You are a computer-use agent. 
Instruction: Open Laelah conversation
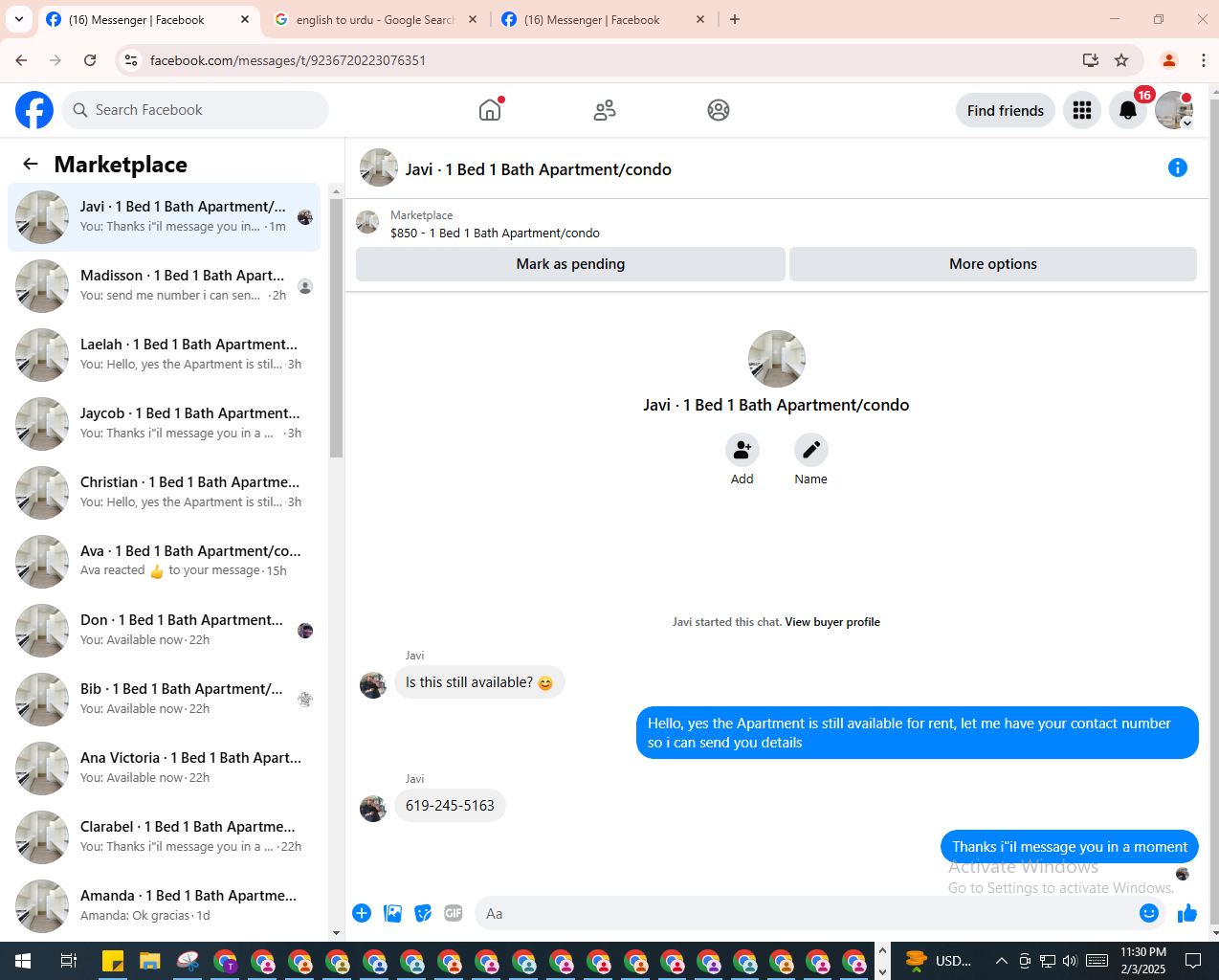[x=165, y=355]
